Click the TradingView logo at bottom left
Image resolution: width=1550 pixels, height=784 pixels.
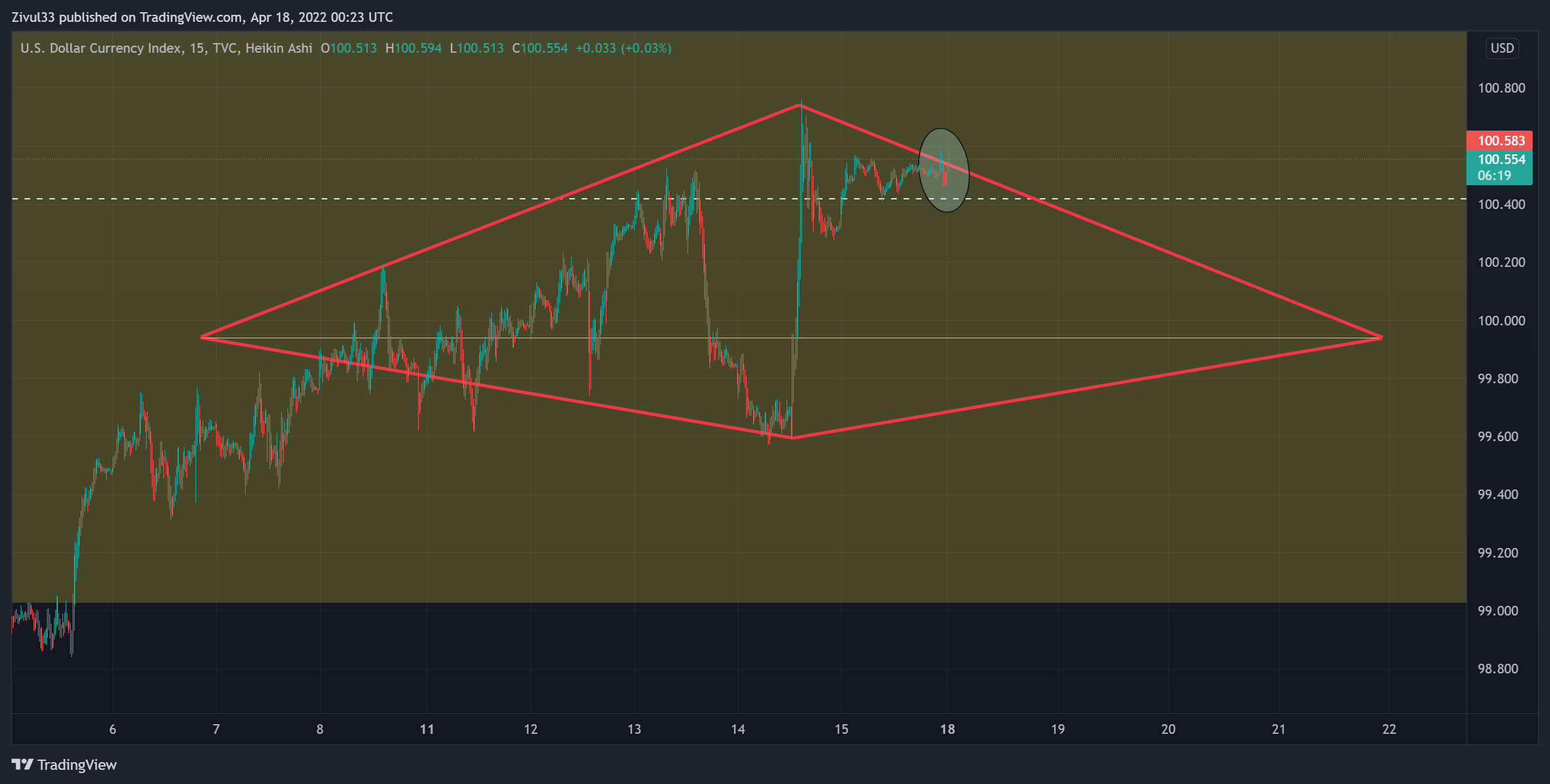point(64,765)
